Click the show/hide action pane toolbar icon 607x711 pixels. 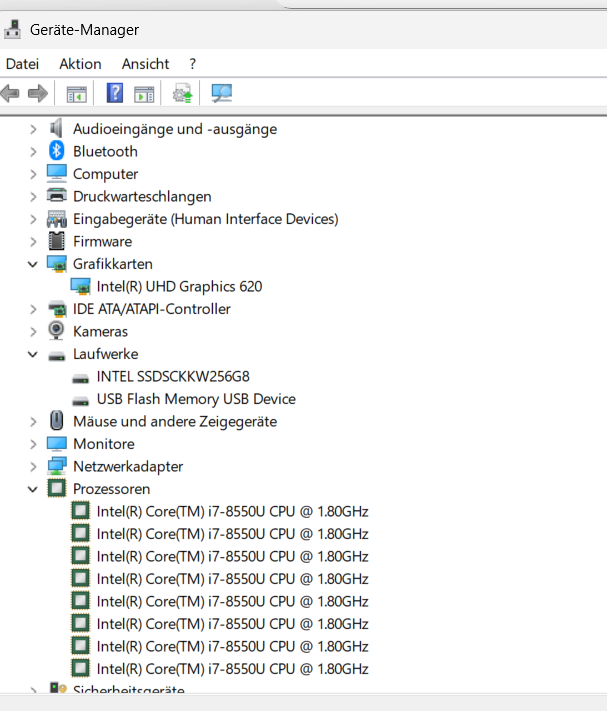click(144, 94)
